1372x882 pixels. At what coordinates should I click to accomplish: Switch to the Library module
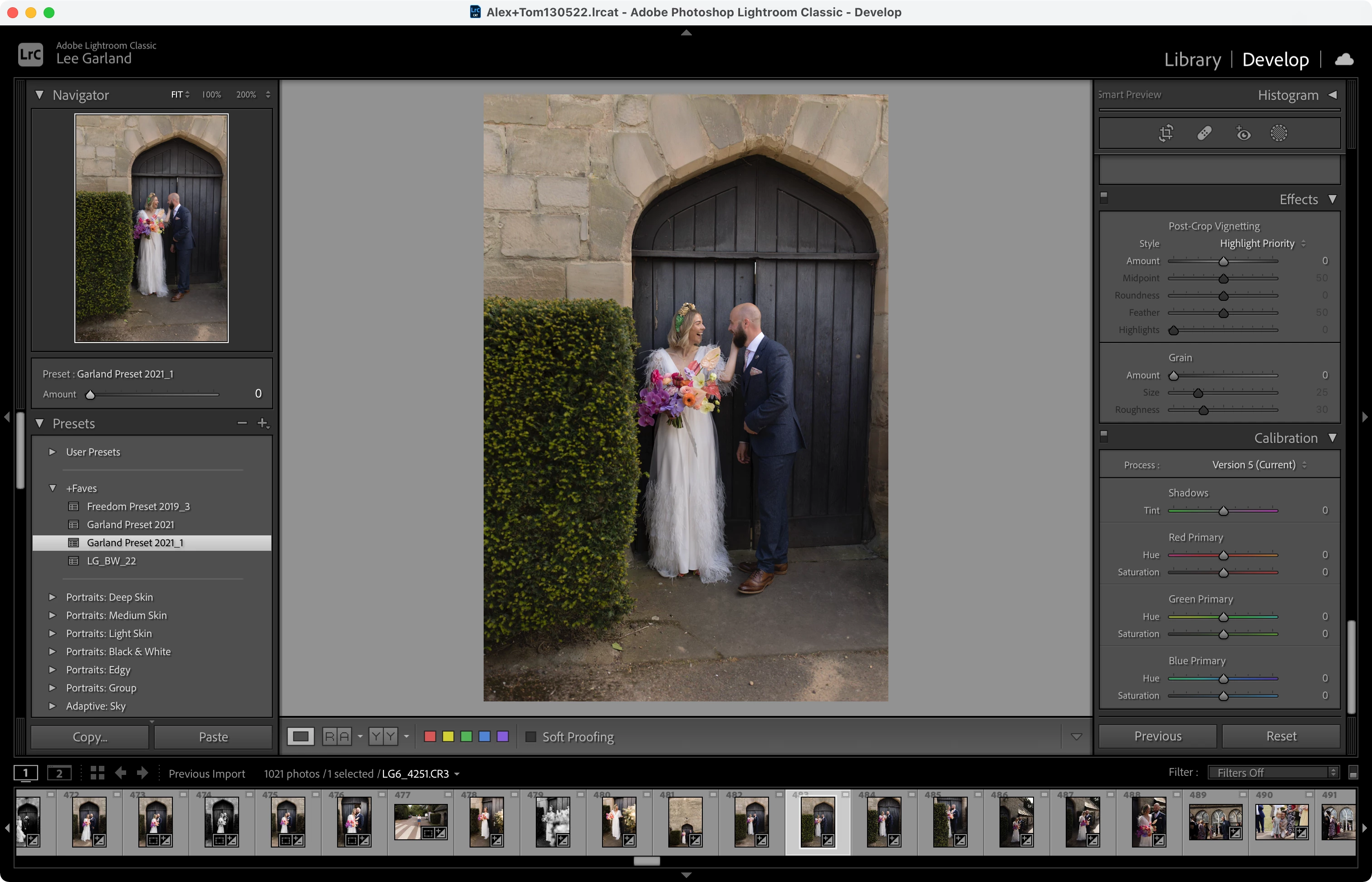click(1192, 59)
